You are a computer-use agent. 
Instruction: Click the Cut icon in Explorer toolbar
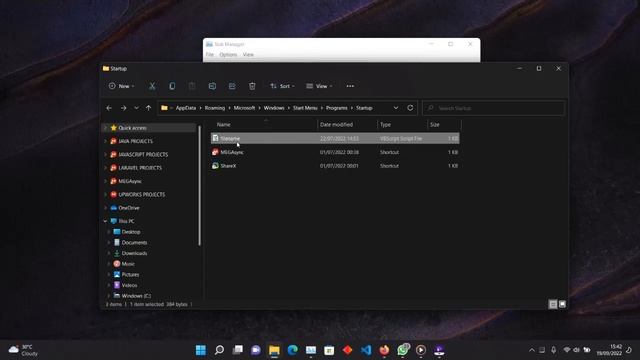[x=152, y=86]
